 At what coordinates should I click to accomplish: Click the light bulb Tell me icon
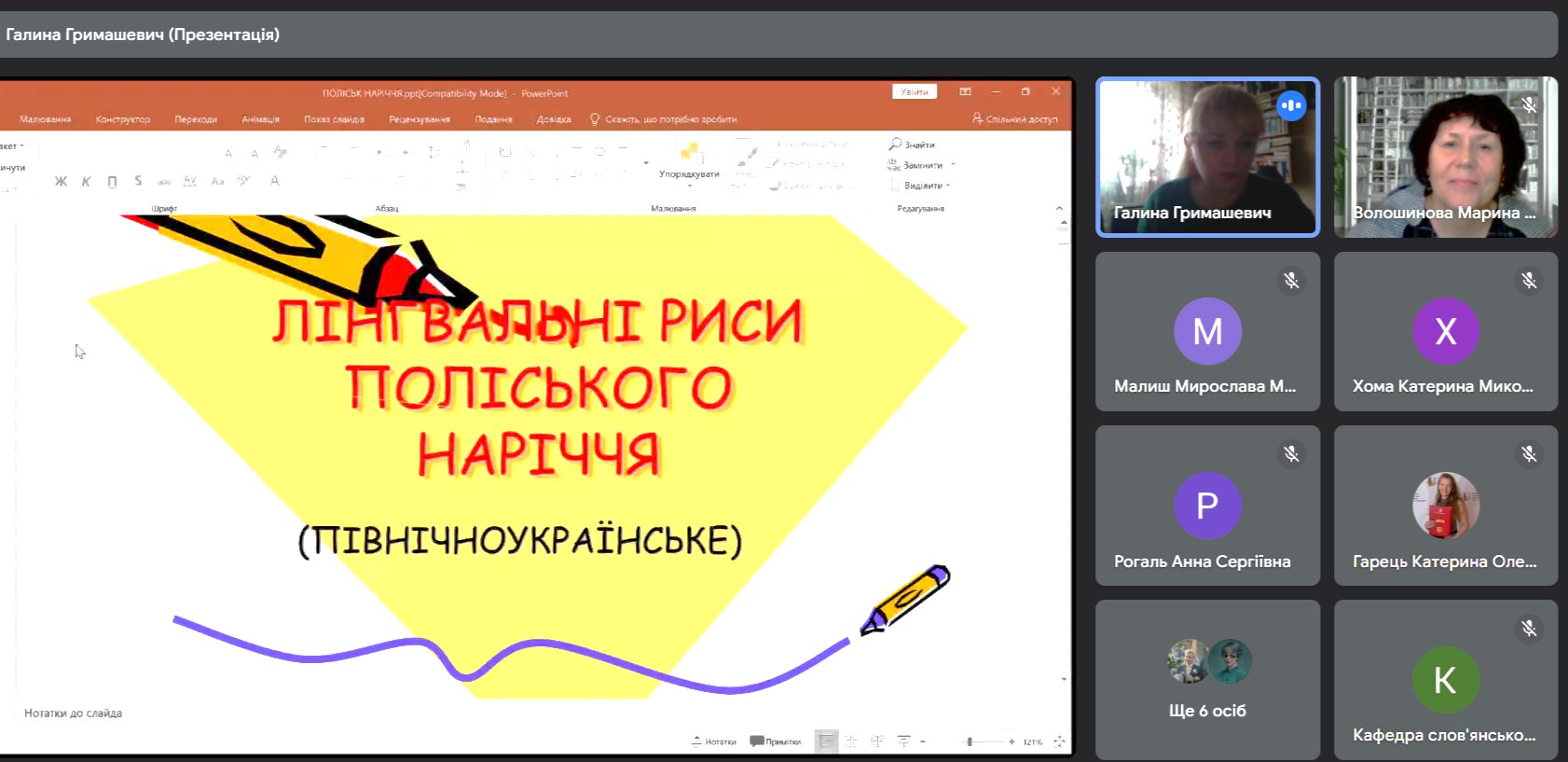point(595,119)
